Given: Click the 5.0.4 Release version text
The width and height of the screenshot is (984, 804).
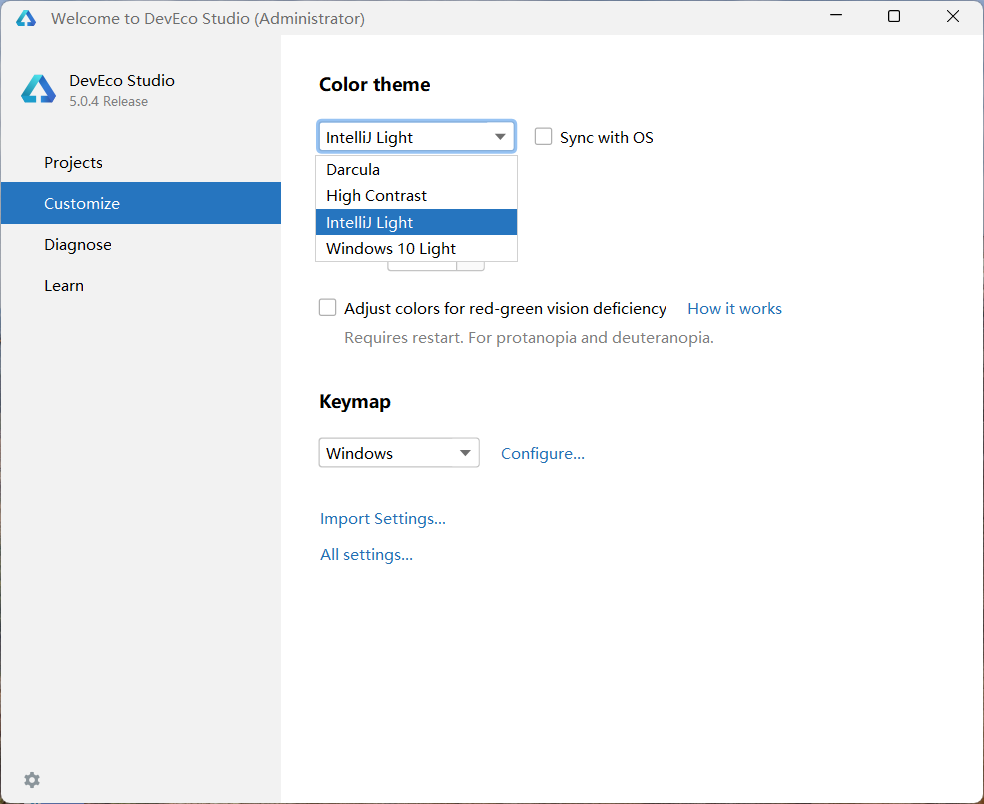Looking at the screenshot, I should [x=109, y=101].
